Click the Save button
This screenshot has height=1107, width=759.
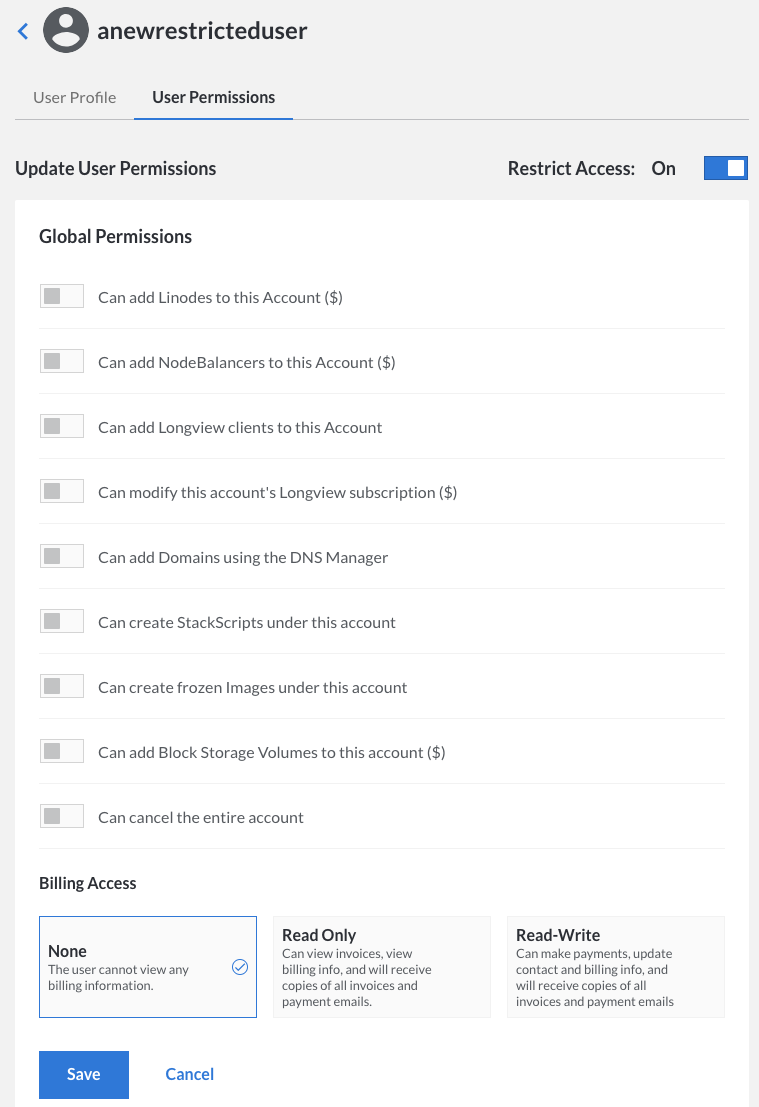click(84, 1074)
